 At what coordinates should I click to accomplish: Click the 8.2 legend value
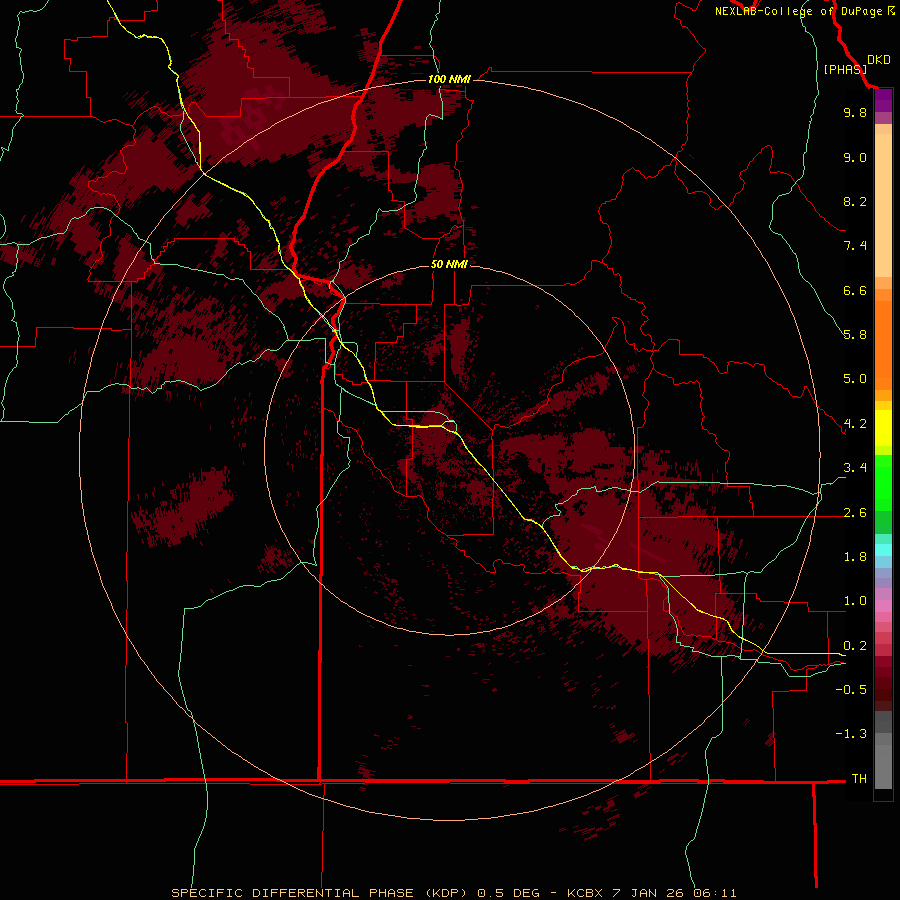855,201
